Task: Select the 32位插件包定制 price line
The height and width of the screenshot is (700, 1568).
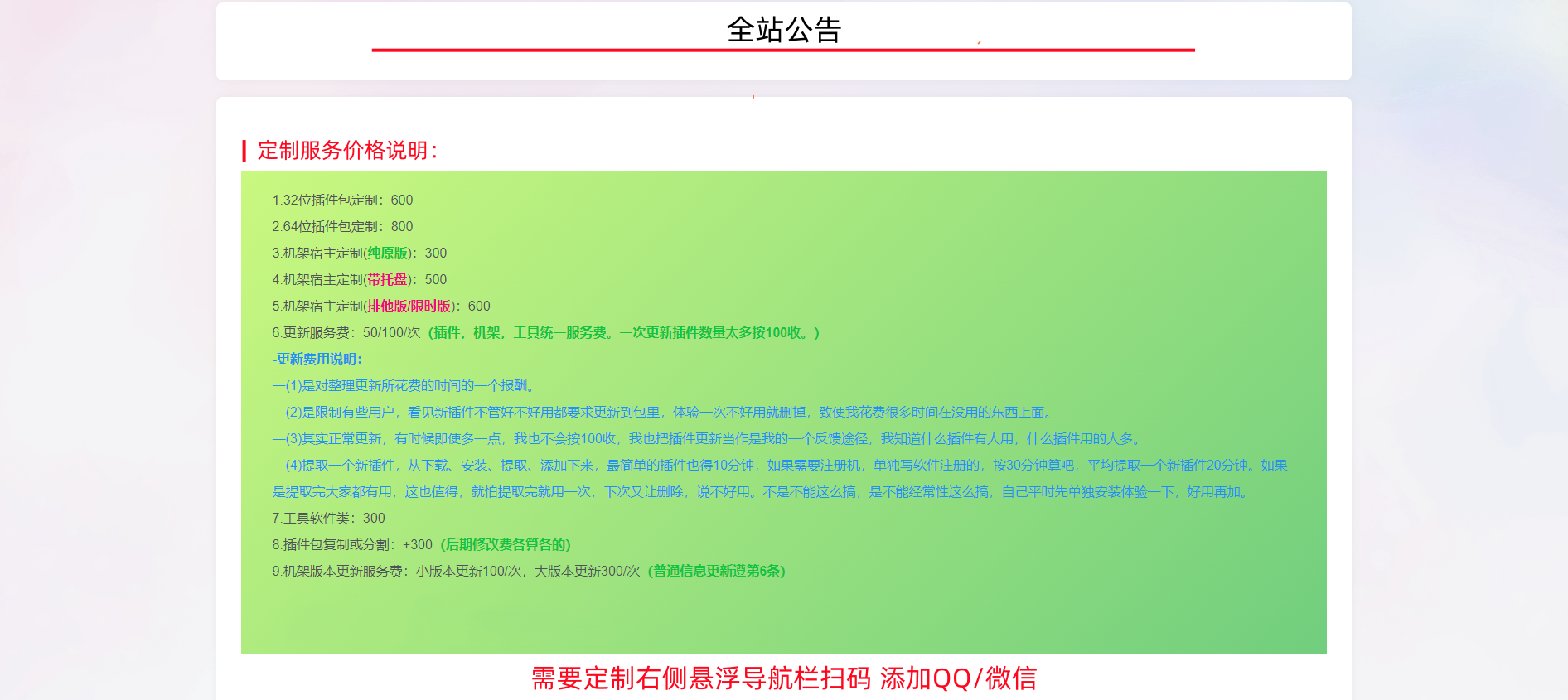Action: pos(342,200)
